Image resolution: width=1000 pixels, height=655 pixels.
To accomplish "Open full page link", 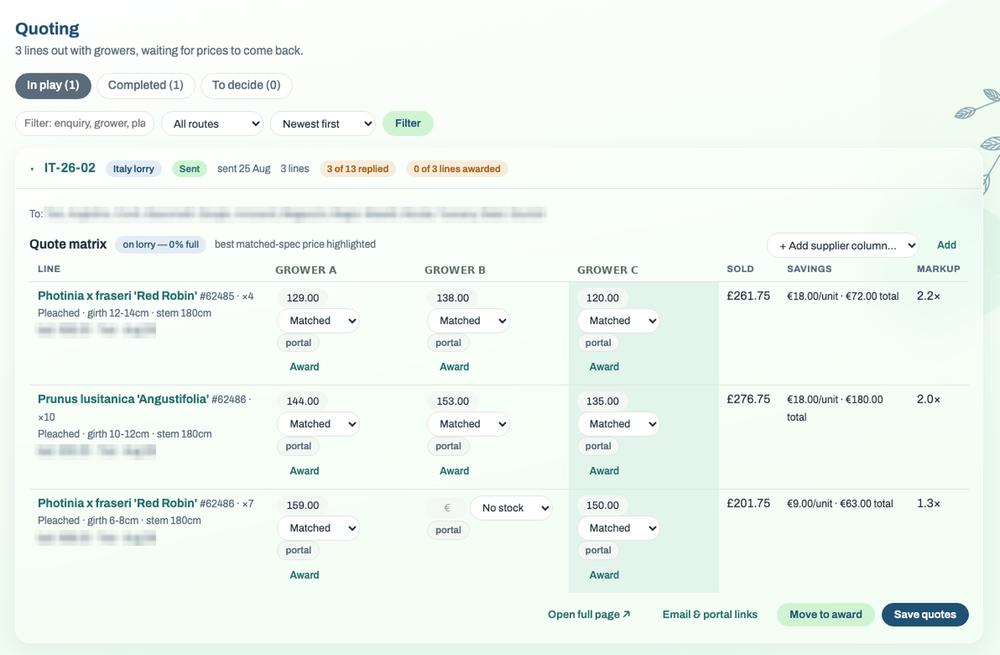I will [589, 614].
